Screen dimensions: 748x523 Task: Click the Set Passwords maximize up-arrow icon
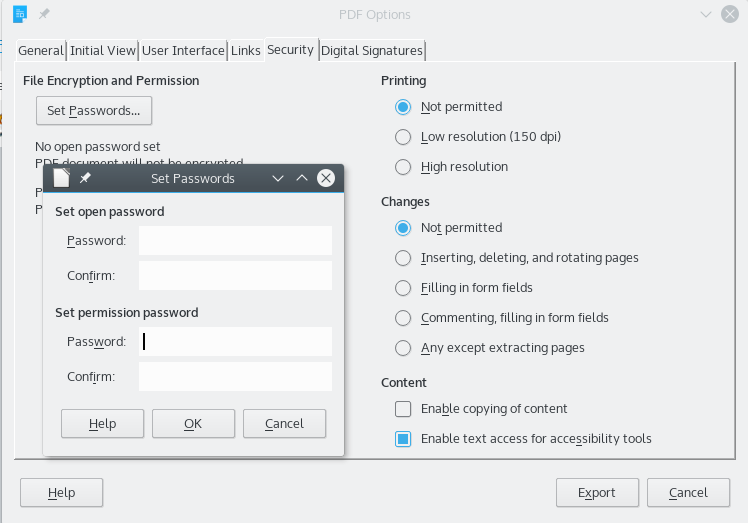click(x=302, y=178)
